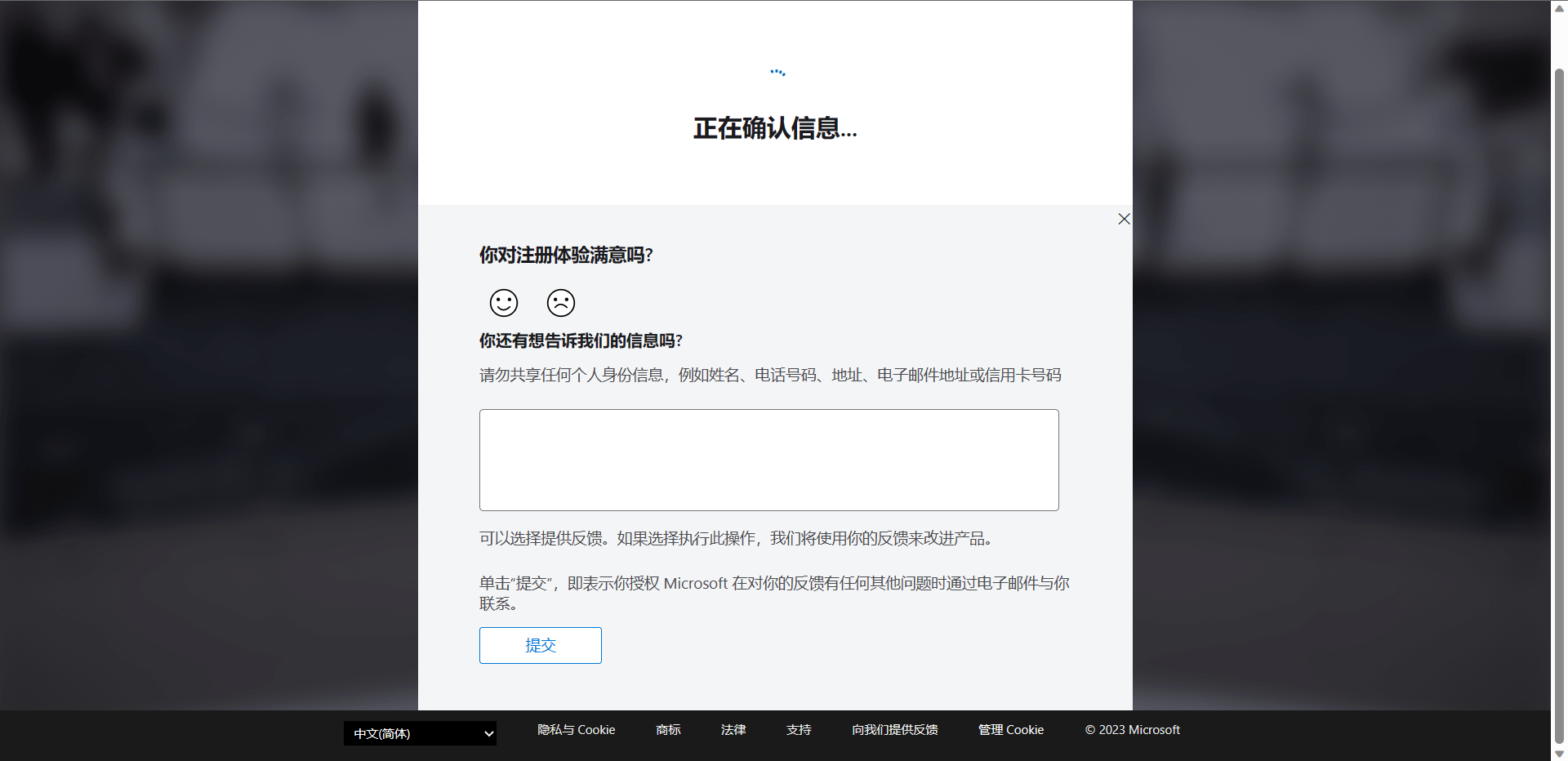Click the 你对注册体验满意吗 question heading
1568x761 pixels.
pos(566,256)
